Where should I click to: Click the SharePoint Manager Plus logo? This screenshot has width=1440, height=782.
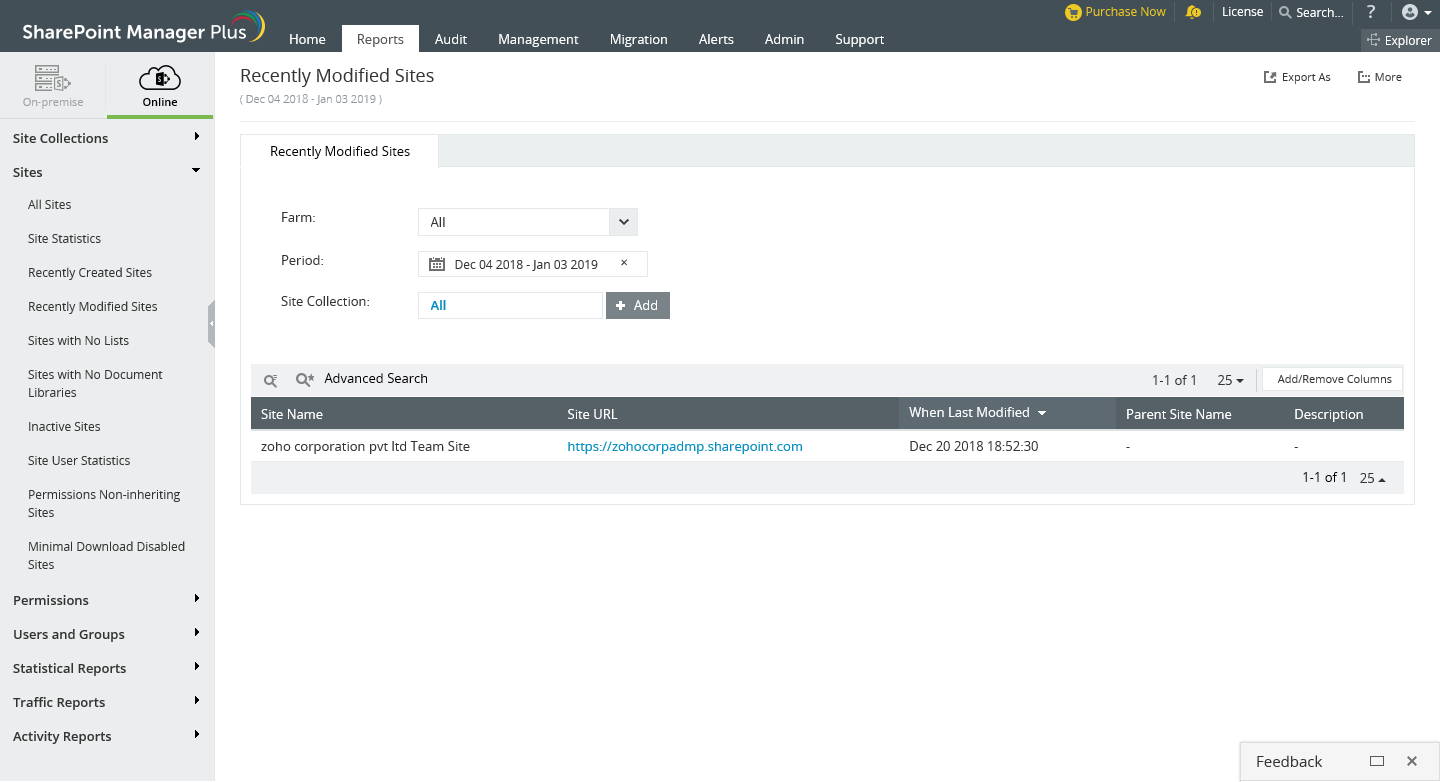tap(143, 28)
